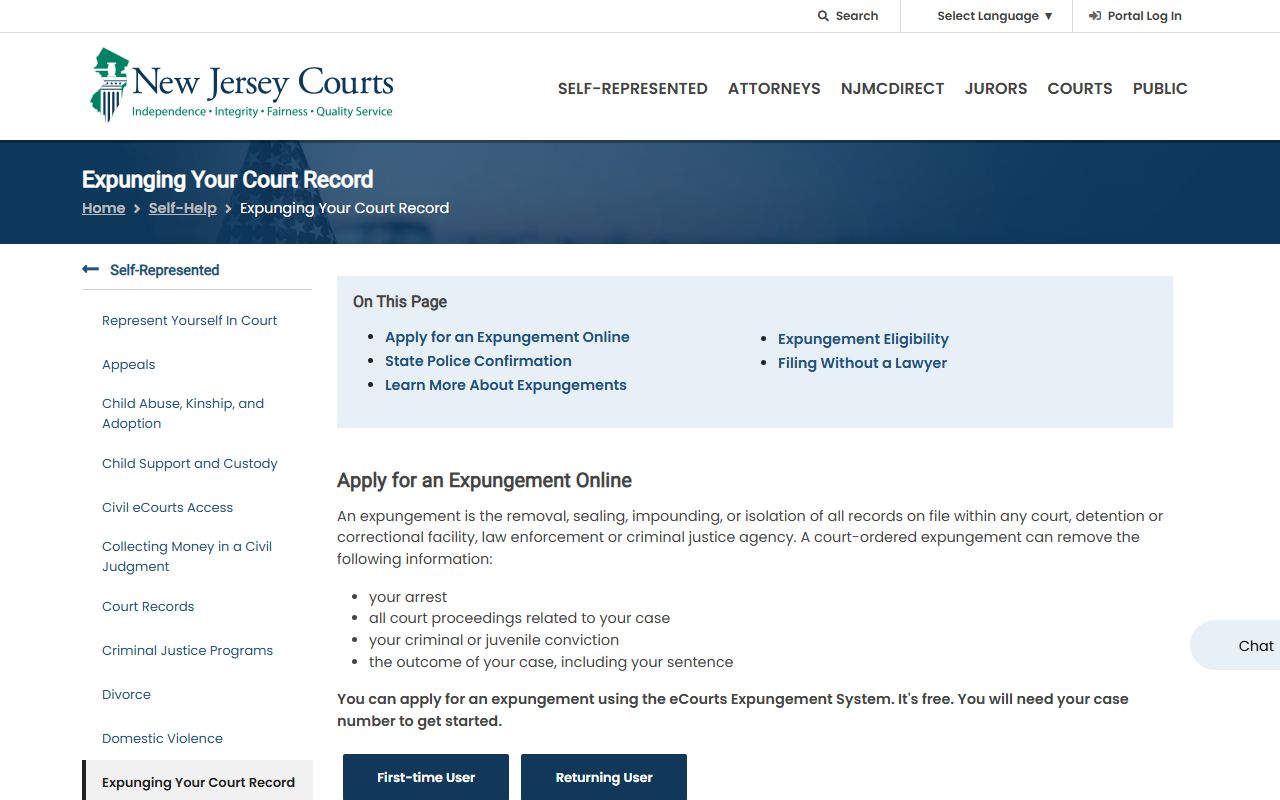Open Represent Yourself In Court sidebar link
This screenshot has width=1280, height=800.
pyautogui.click(x=190, y=320)
